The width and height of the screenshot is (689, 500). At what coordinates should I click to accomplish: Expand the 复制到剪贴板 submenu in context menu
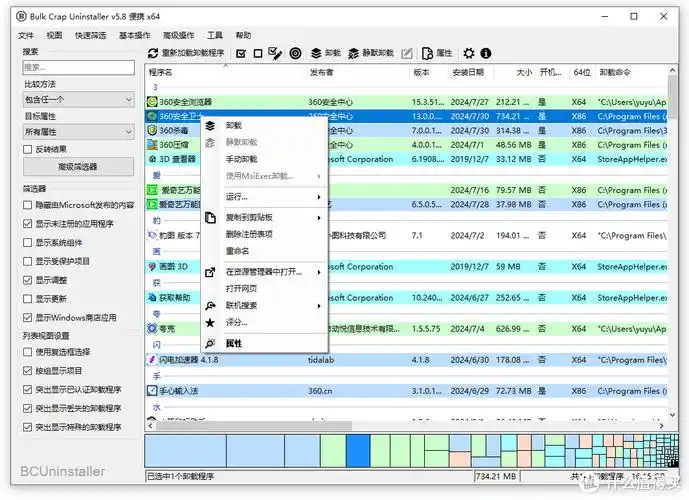263,217
